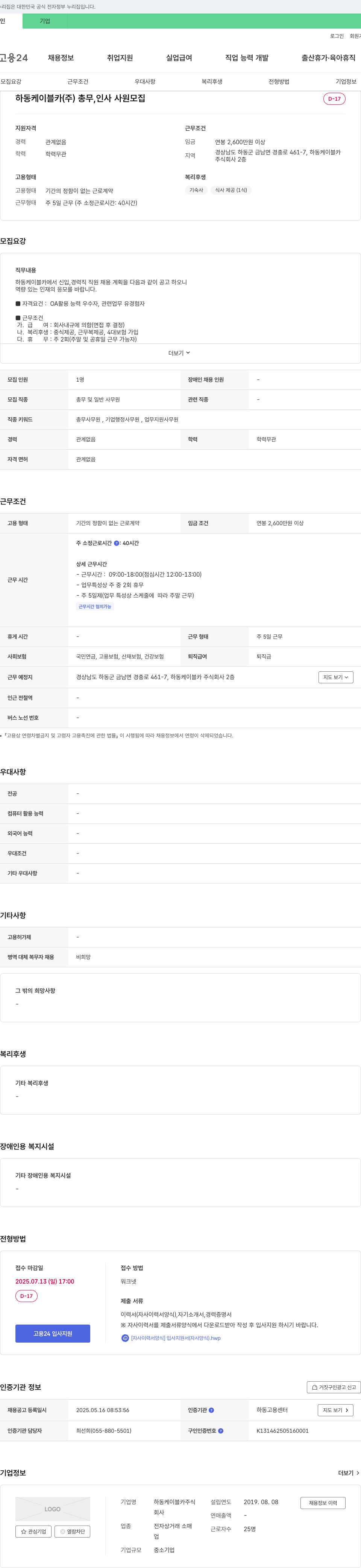This screenshot has width=361, height=1568.
Task: Select founding date 2019. 08. 08
Action: pos(261,1502)
